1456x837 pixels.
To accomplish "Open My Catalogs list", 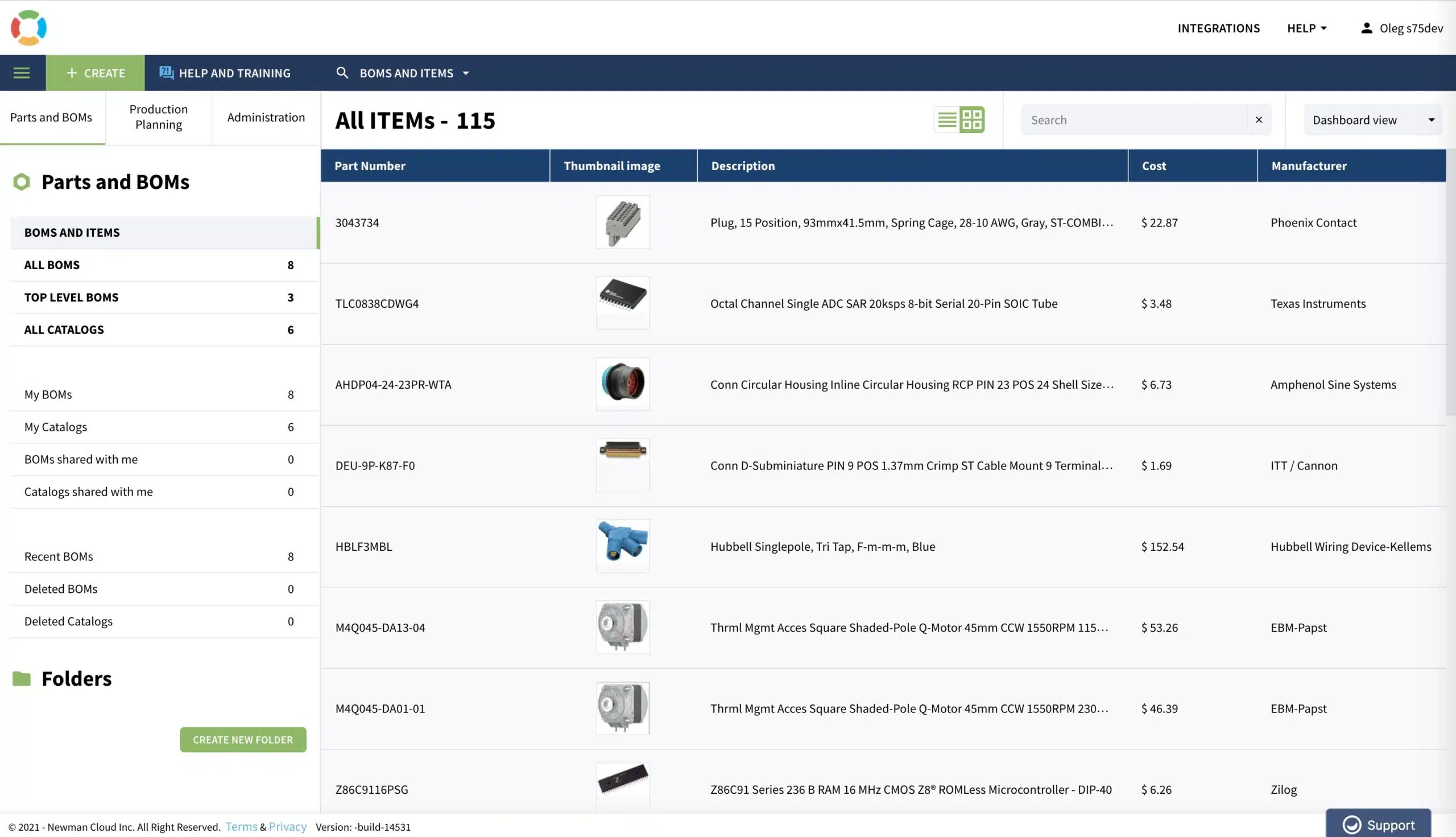I will [x=164, y=427].
